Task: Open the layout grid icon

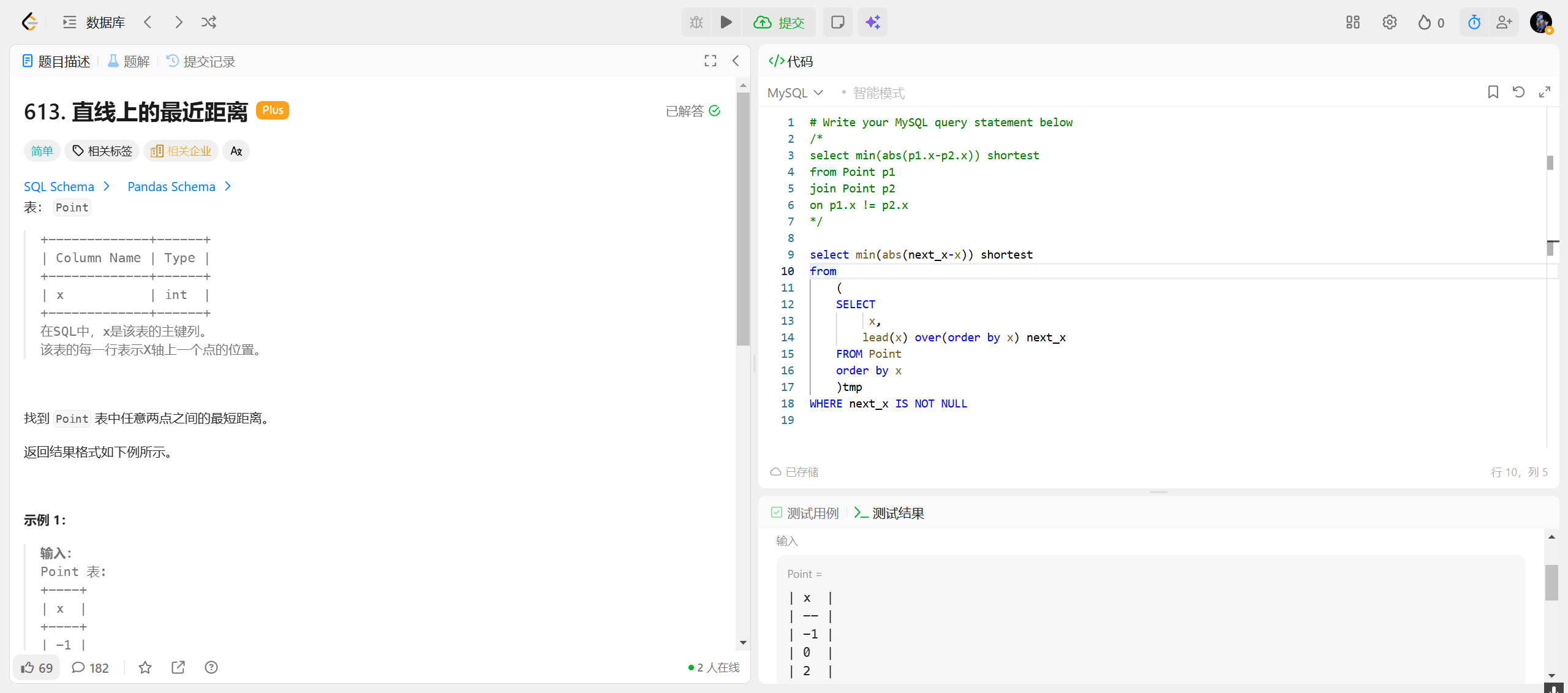Action: pos(1352,23)
